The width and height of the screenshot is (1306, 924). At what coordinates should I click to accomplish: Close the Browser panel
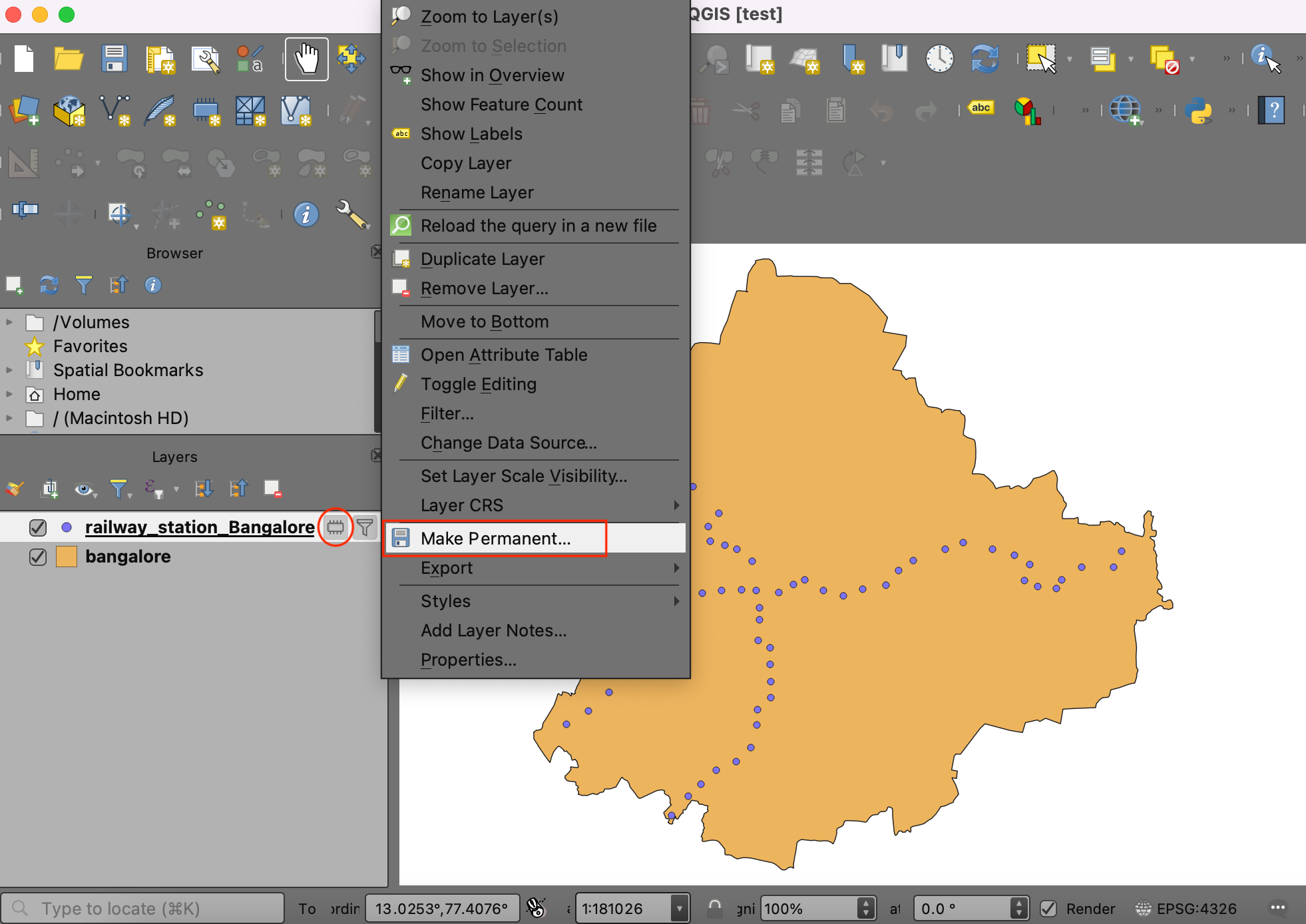[x=376, y=252]
